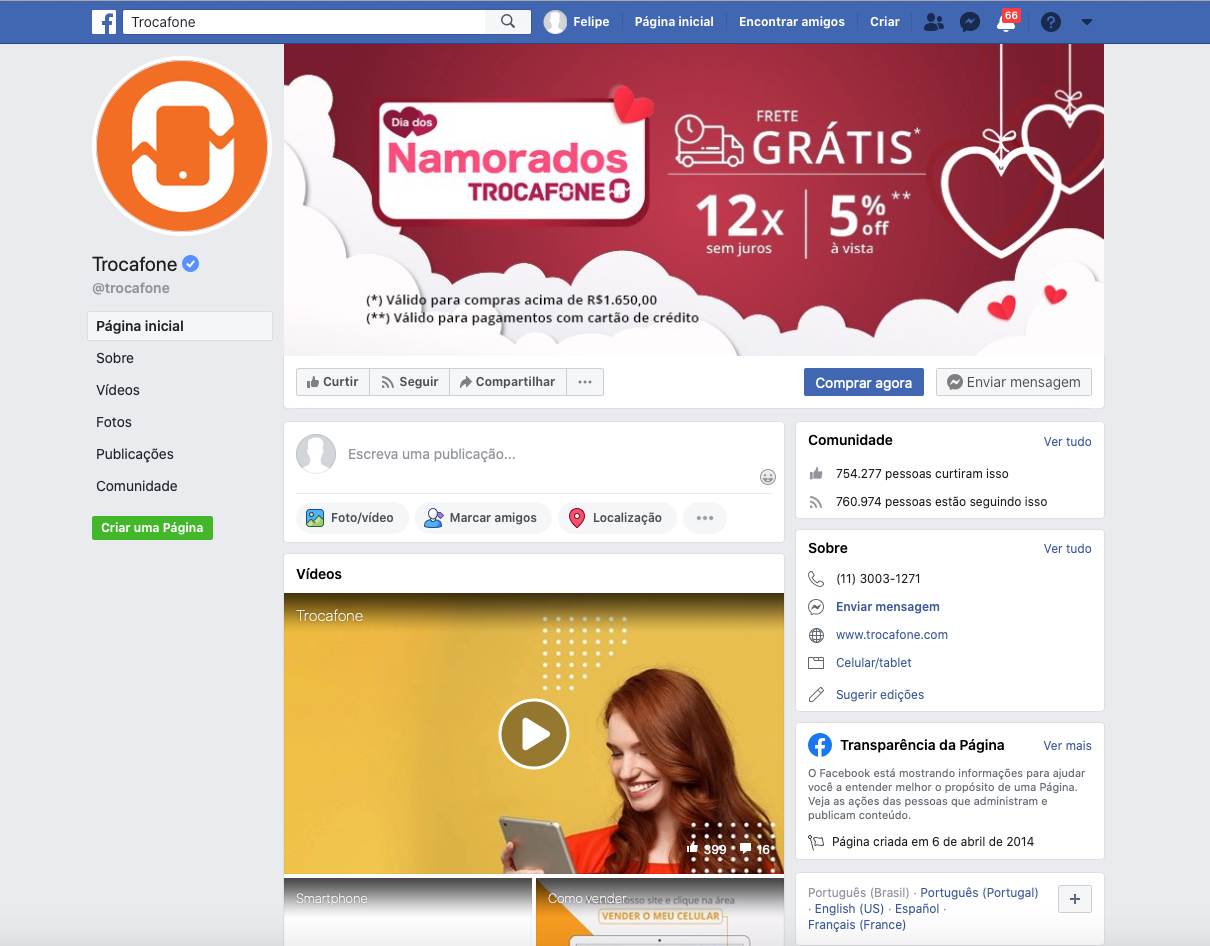Click the Curtir button
Screen dimensions: 1210x946
[333, 382]
